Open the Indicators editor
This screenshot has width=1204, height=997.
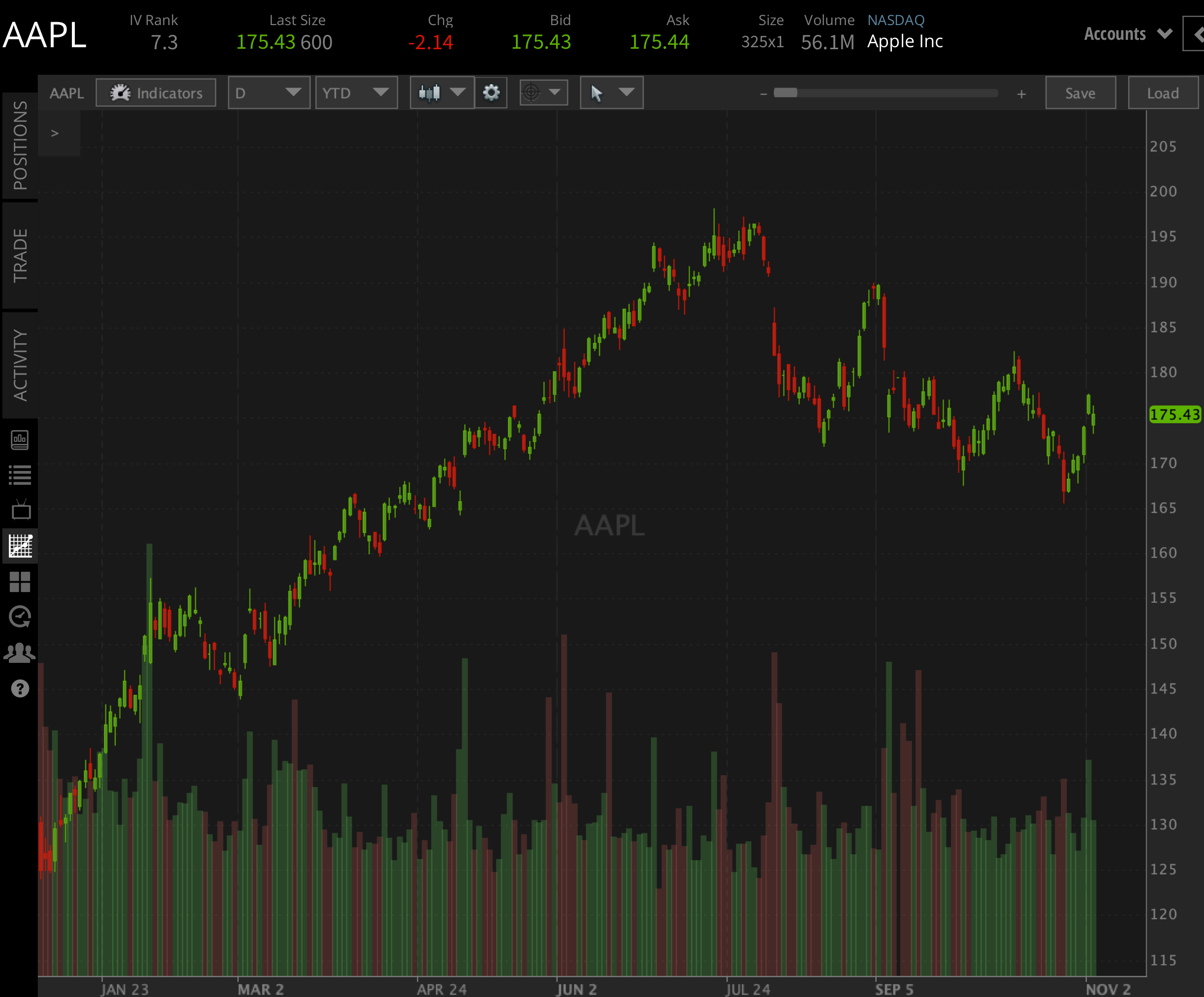click(156, 93)
